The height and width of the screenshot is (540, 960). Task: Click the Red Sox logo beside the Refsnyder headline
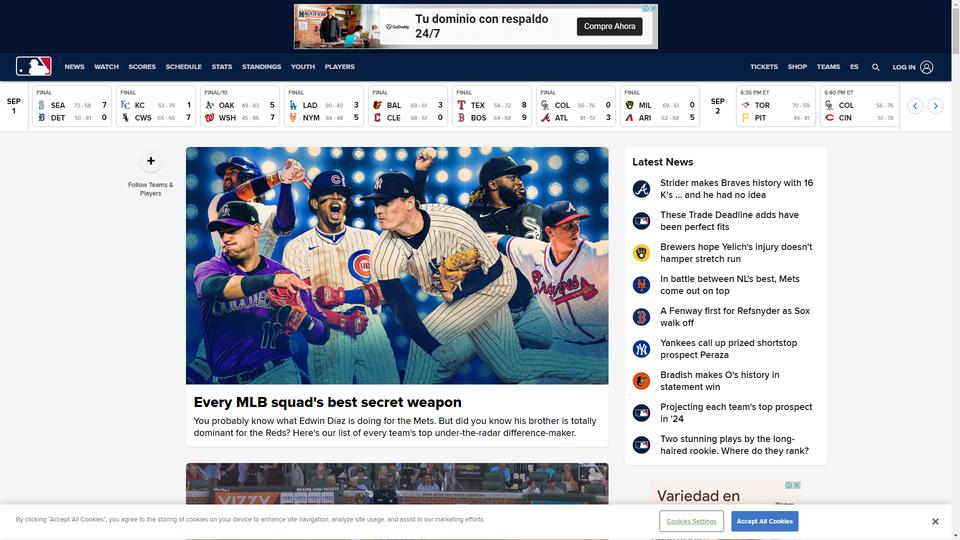[x=641, y=317]
